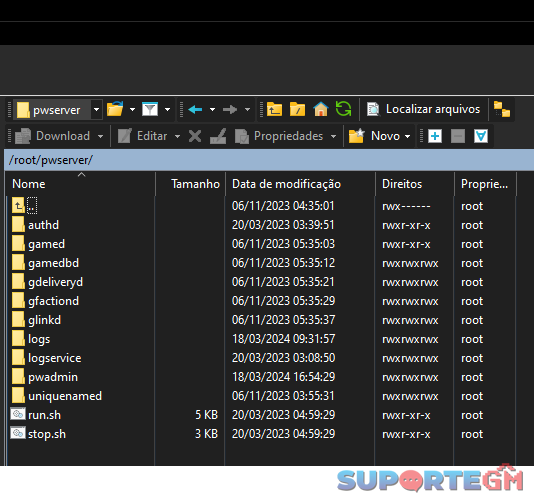Click the unselect files minus icon
This screenshot has height=497, width=534.
[x=458, y=136]
